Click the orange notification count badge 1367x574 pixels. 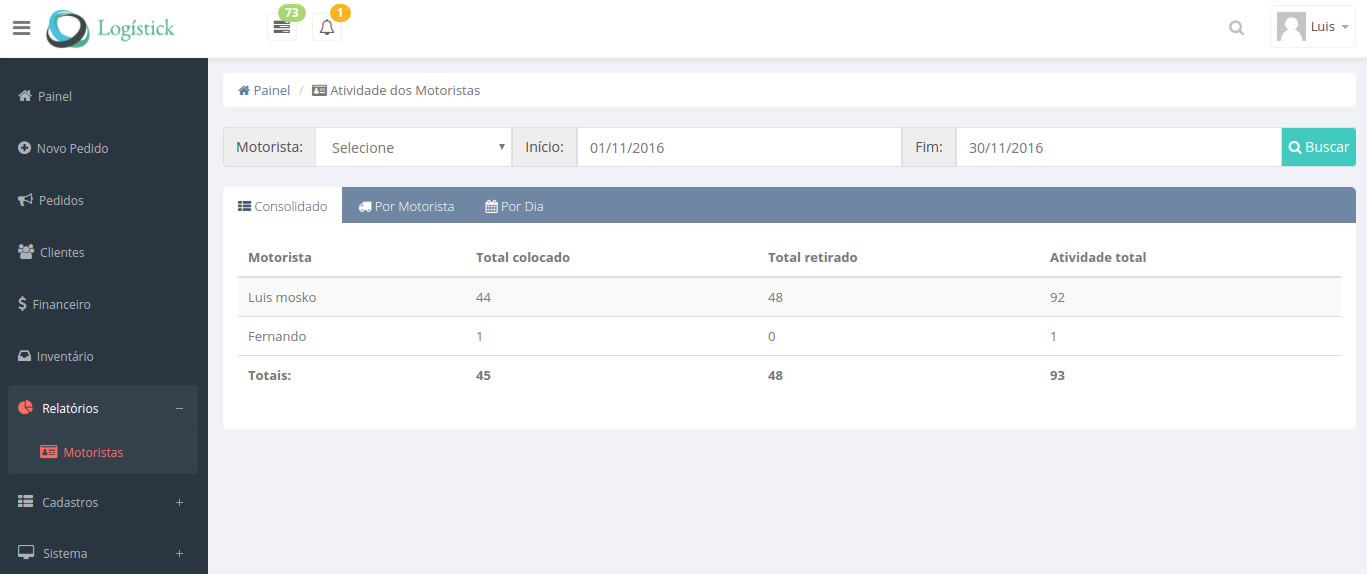pos(340,13)
